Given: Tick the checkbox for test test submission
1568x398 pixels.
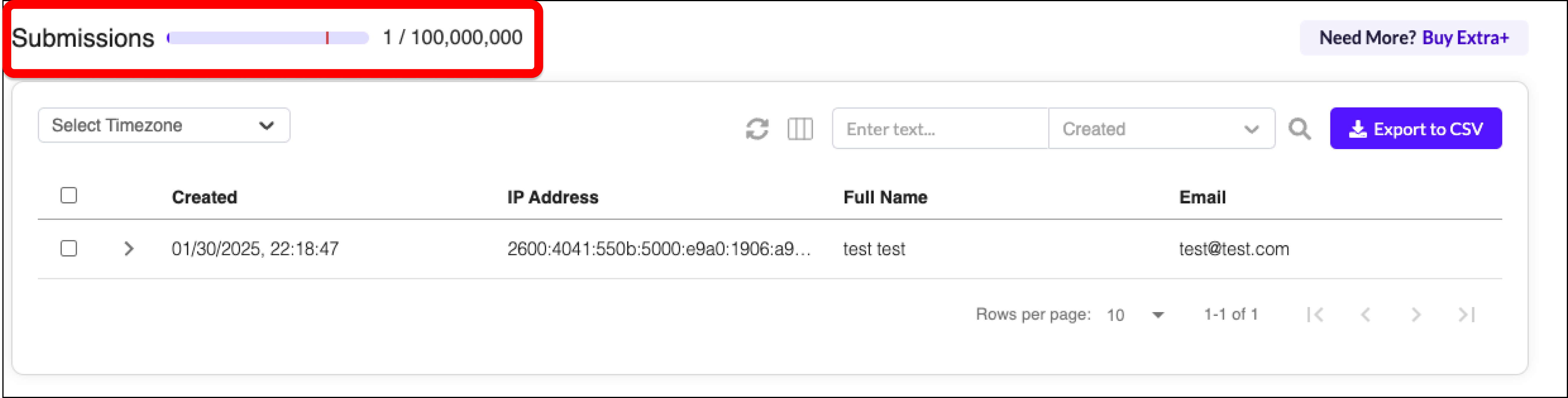Looking at the screenshot, I should (x=69, y=248).
